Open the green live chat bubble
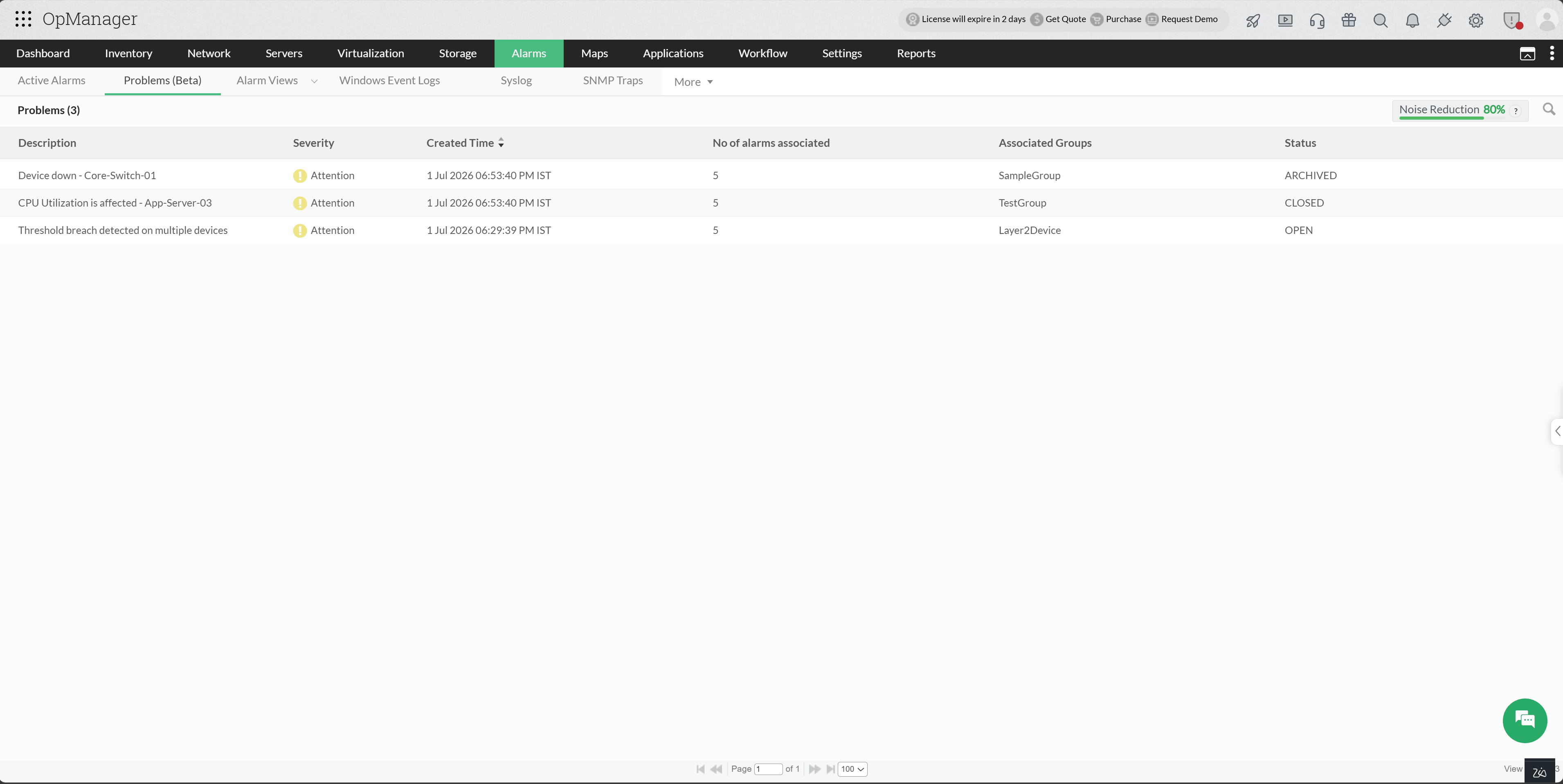1563x784 pixels. point(1525,720)
